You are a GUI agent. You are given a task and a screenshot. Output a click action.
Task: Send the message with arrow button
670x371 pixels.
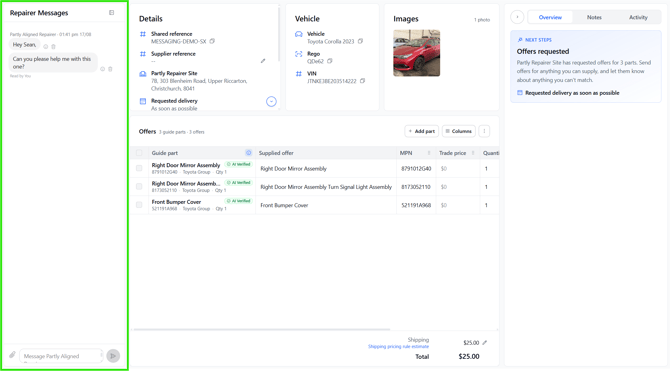(x=113, y=356)
